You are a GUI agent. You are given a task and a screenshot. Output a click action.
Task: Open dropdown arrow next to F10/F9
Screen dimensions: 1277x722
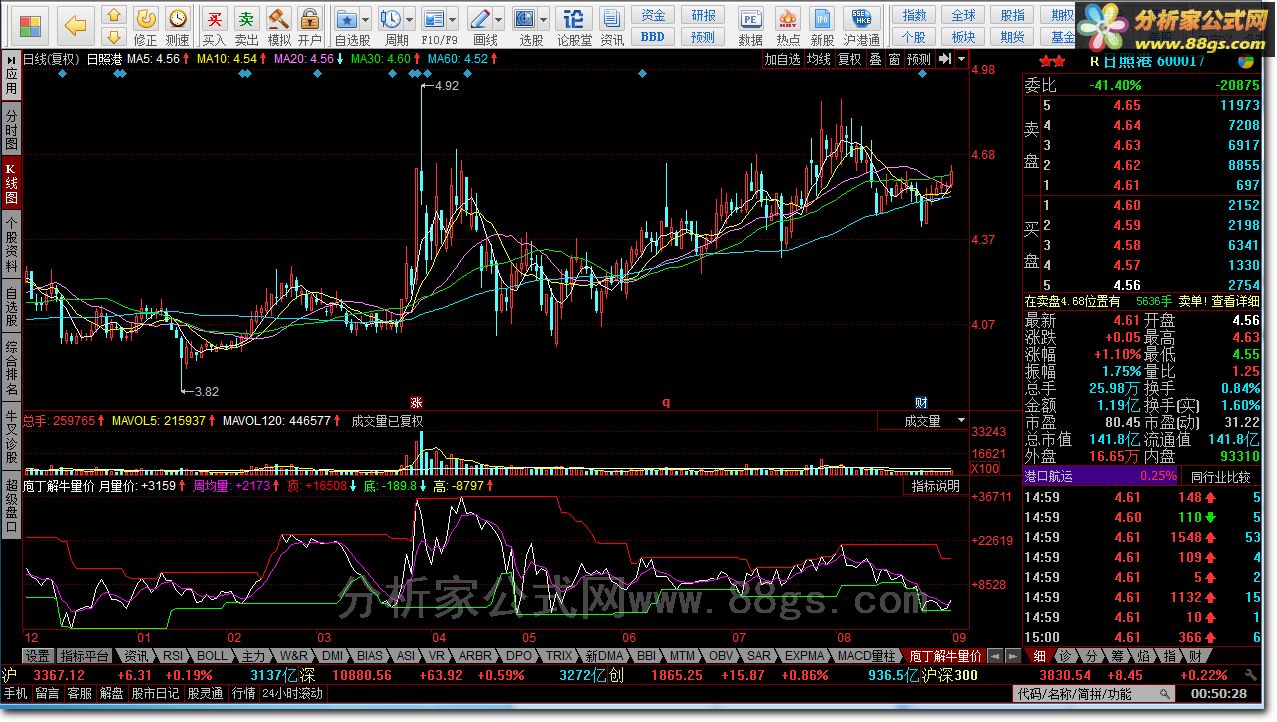[x=453, y=19]
